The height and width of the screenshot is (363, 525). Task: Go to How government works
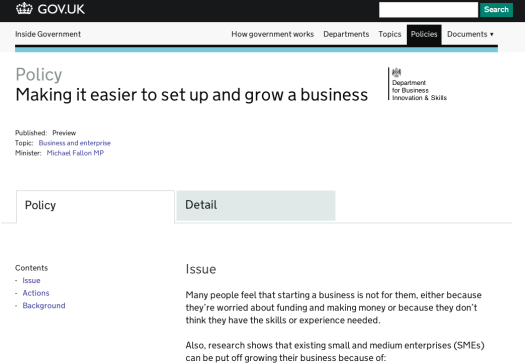(273, 34)
